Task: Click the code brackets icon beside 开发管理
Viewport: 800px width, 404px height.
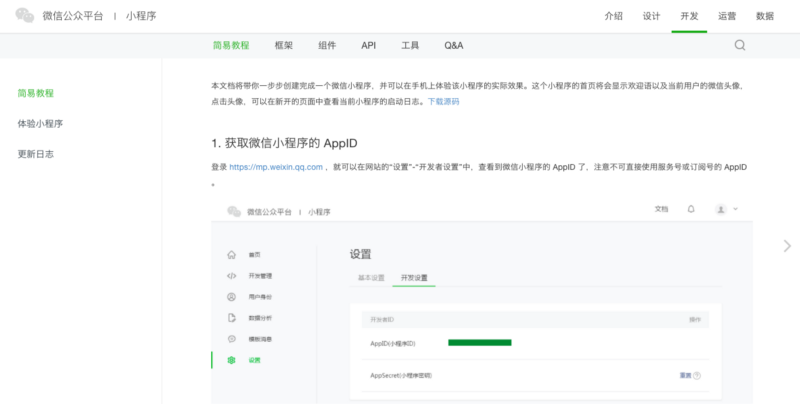Action: (232, 276)
